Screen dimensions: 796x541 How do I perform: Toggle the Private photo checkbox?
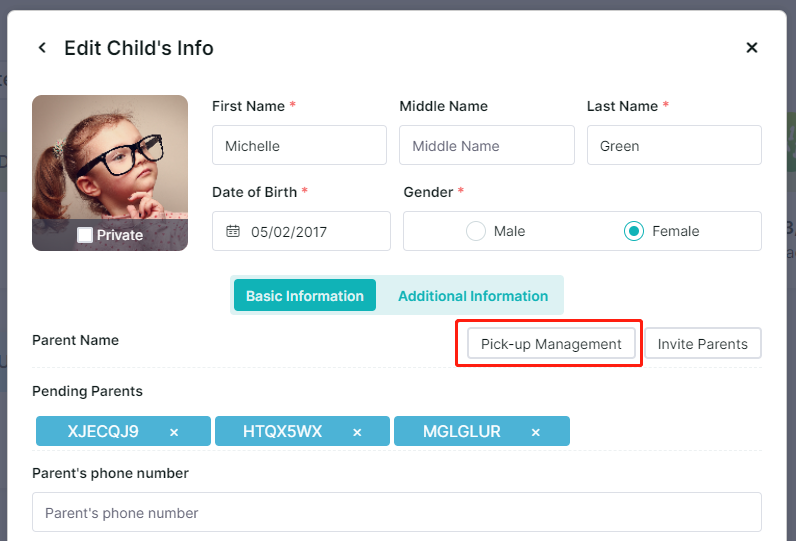point(85,235)
